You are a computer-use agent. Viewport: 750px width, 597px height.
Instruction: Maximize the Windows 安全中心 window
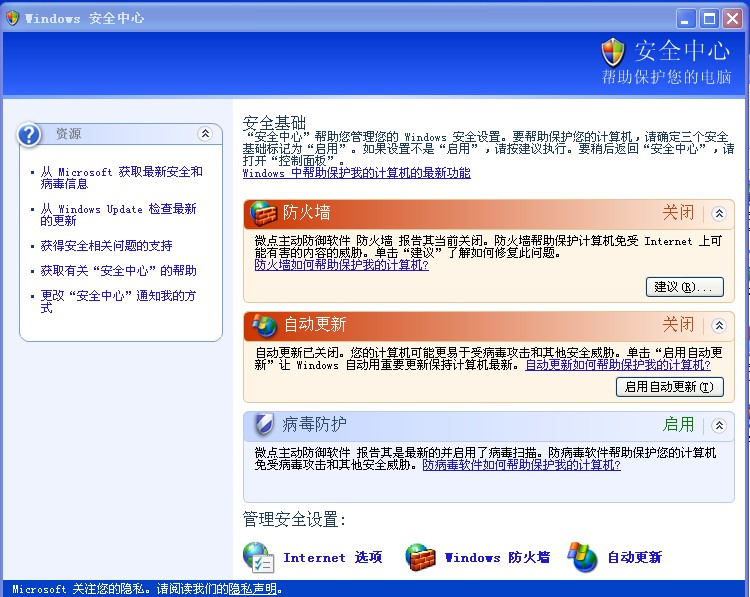tap(709, 19)
